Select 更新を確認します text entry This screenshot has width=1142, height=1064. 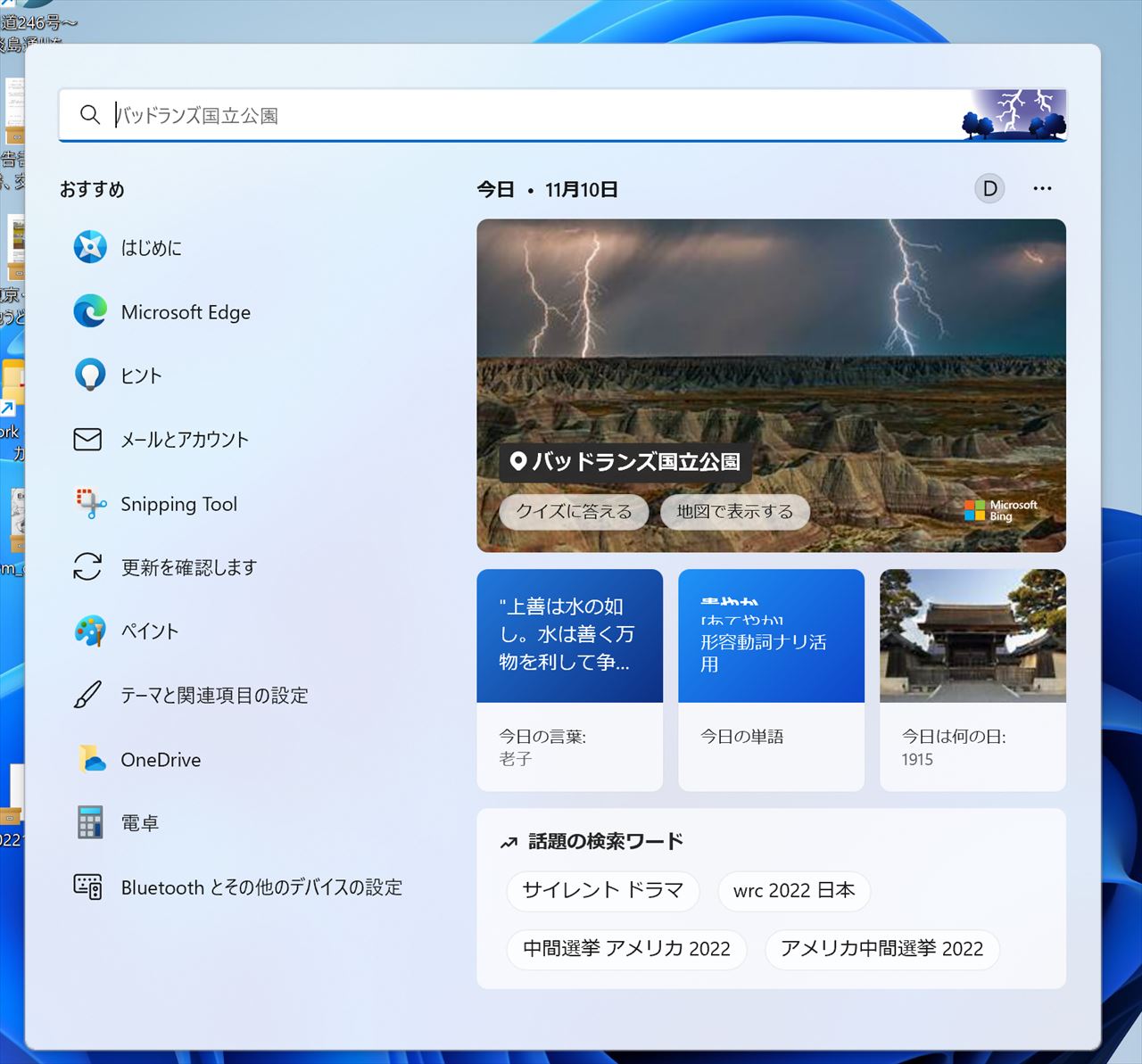(x=189, y=568)
